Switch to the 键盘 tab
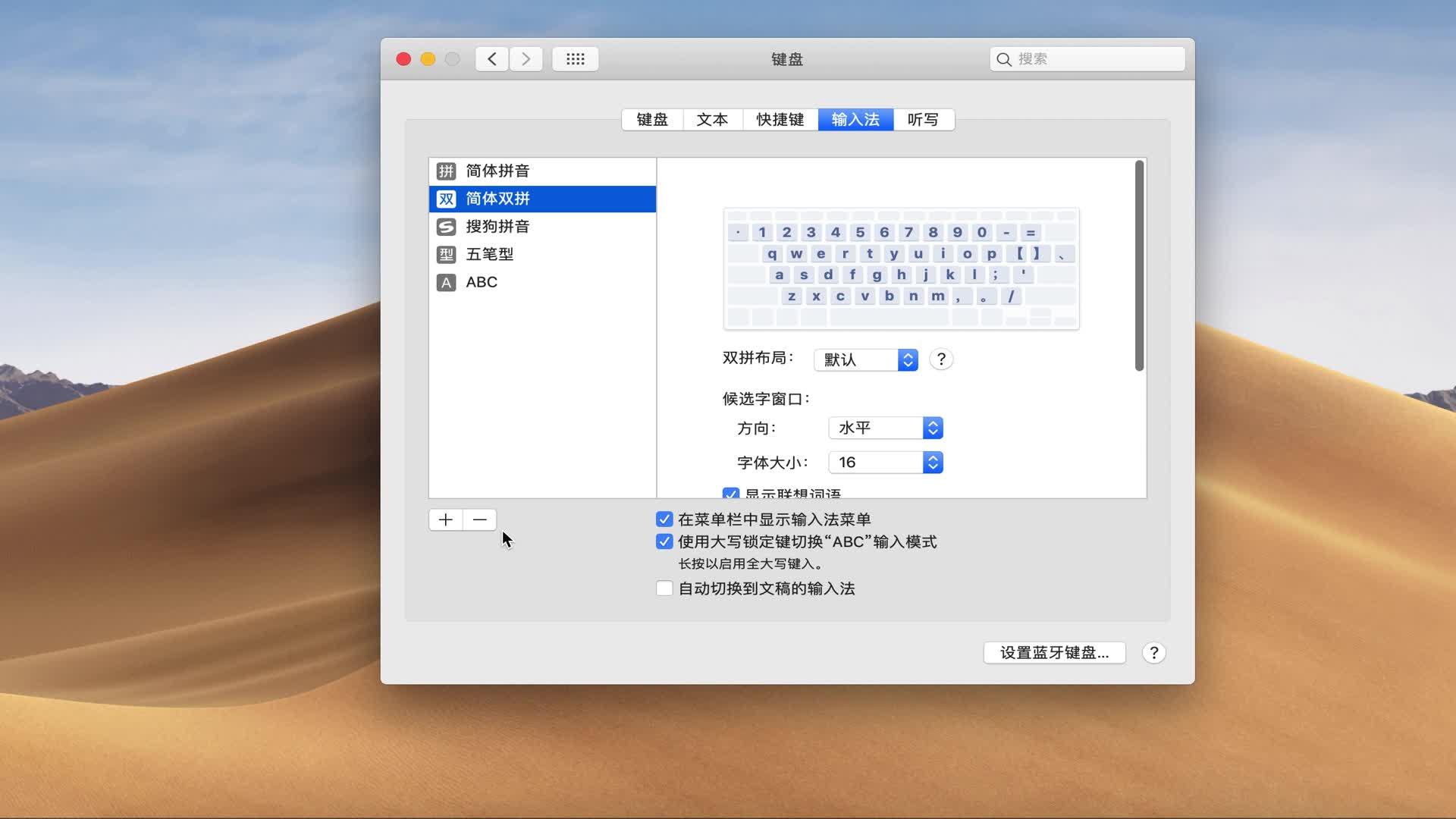 coord(652,120)
